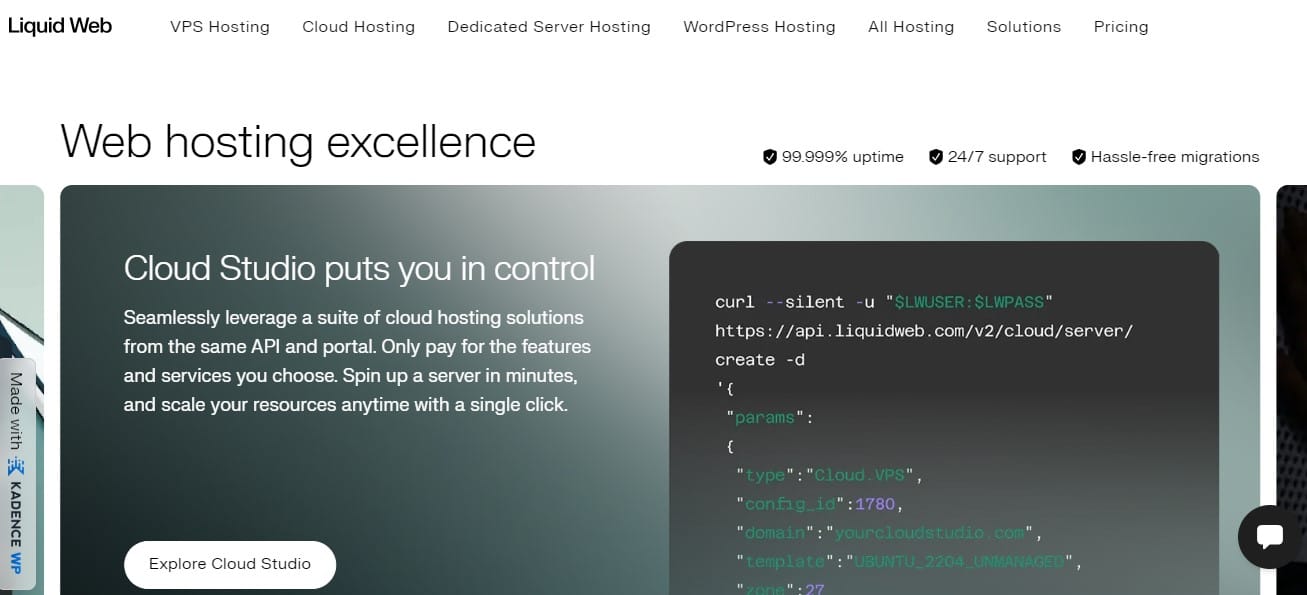Click the "params": code line
The height and width of the screenshot is (595, 1307).
pyautogui.click(x=770, y=417)
